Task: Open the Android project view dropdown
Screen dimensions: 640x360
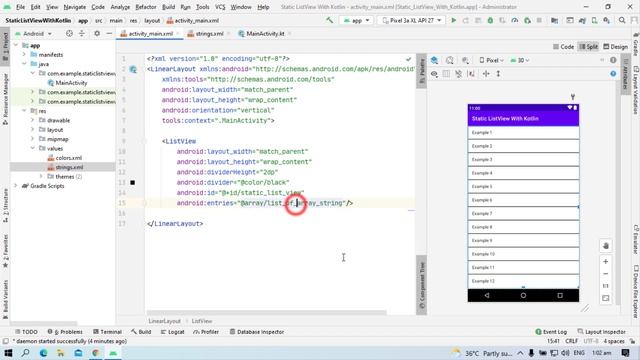Action: [x=33, y=33]
